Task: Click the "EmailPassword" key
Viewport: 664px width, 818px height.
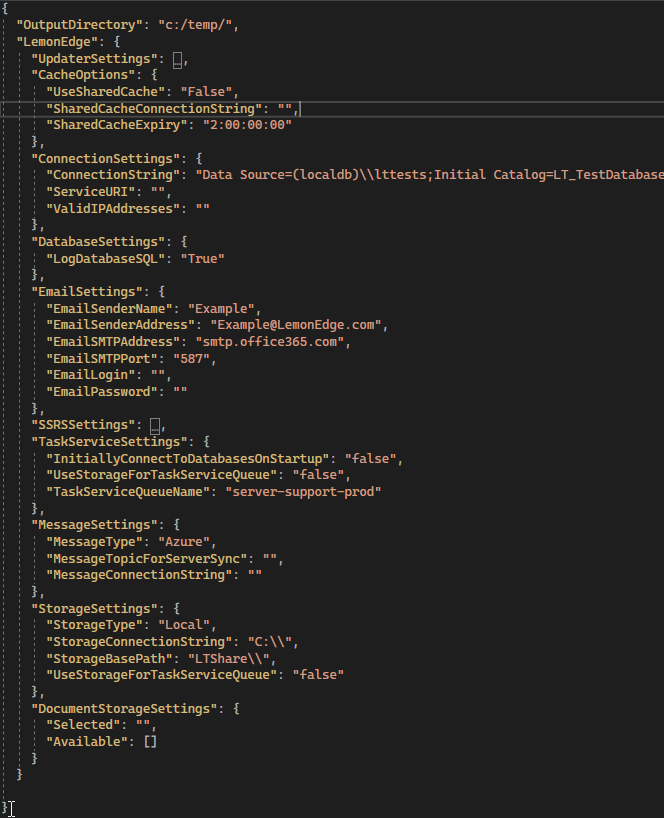Action: pos(102,392)
